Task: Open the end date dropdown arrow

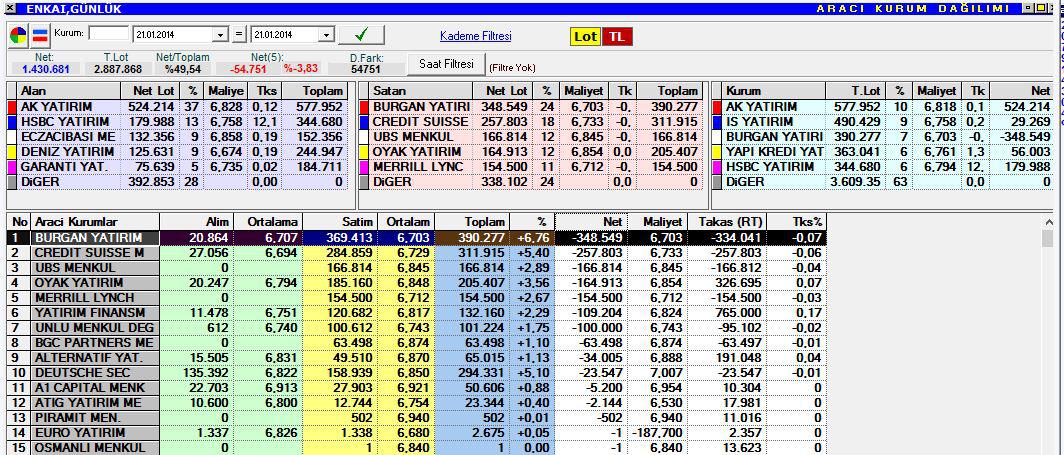Action: click(326, 35)
